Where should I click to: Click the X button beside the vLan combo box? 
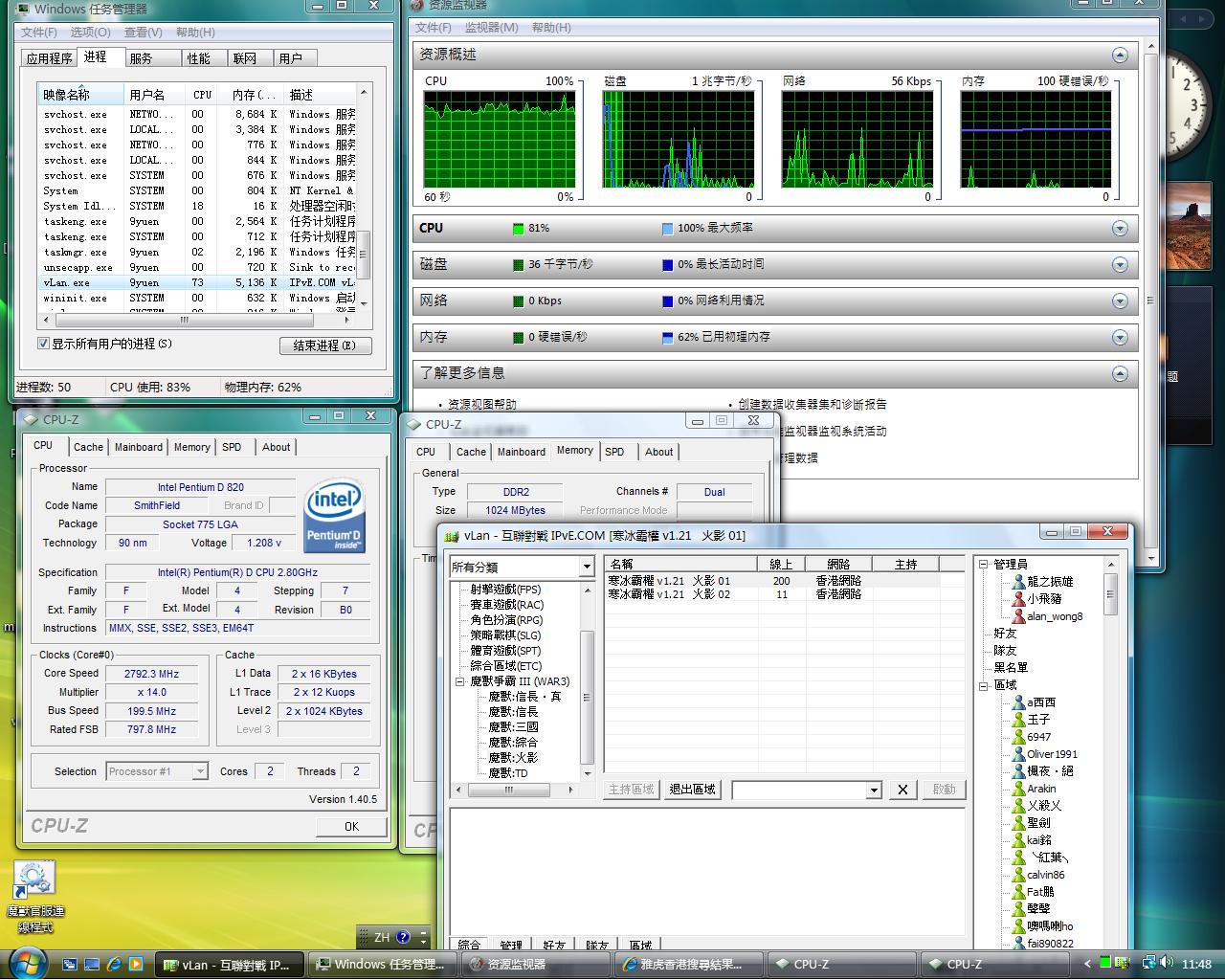coord(902,790)
